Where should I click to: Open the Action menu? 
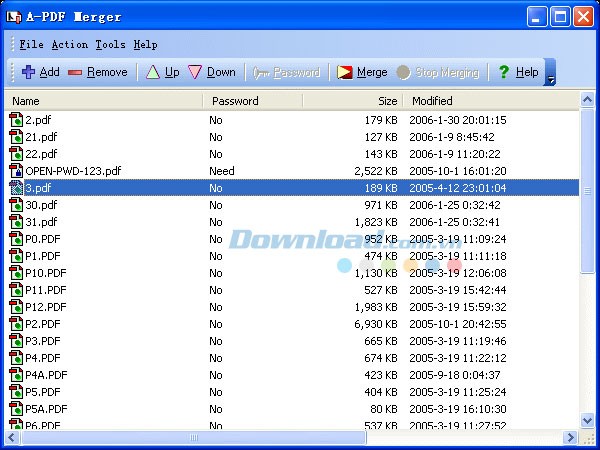coord(69,45)
